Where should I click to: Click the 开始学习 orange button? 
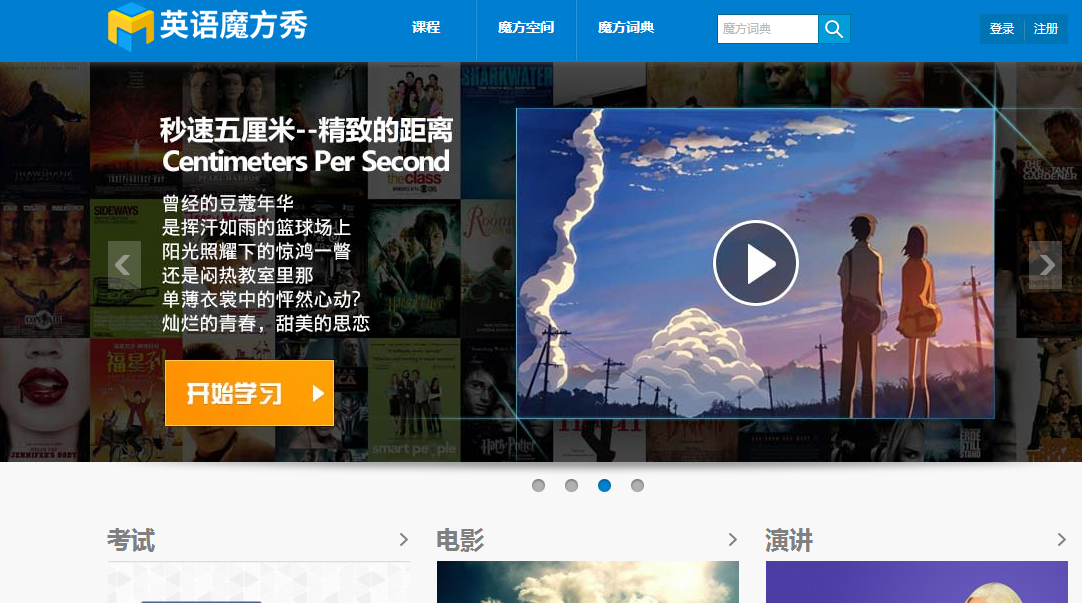tap(249, 393)
